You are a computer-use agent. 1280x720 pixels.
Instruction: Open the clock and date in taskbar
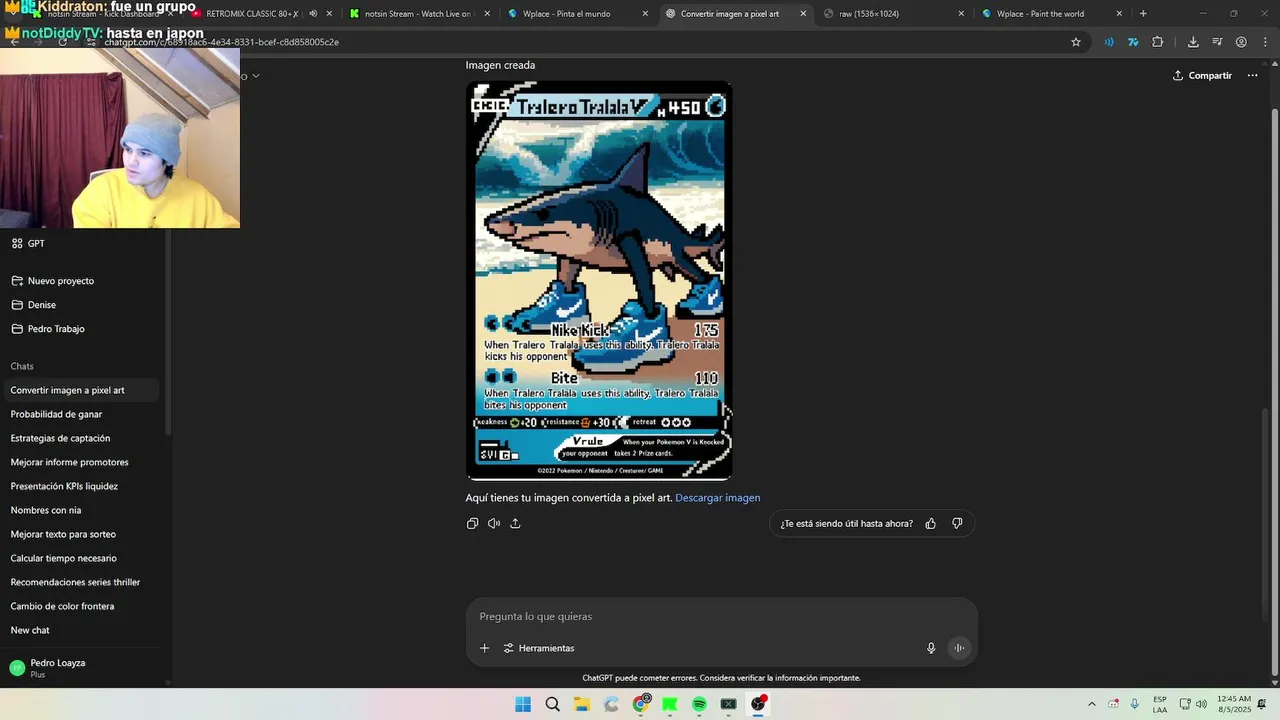[x=1235, y=704]
